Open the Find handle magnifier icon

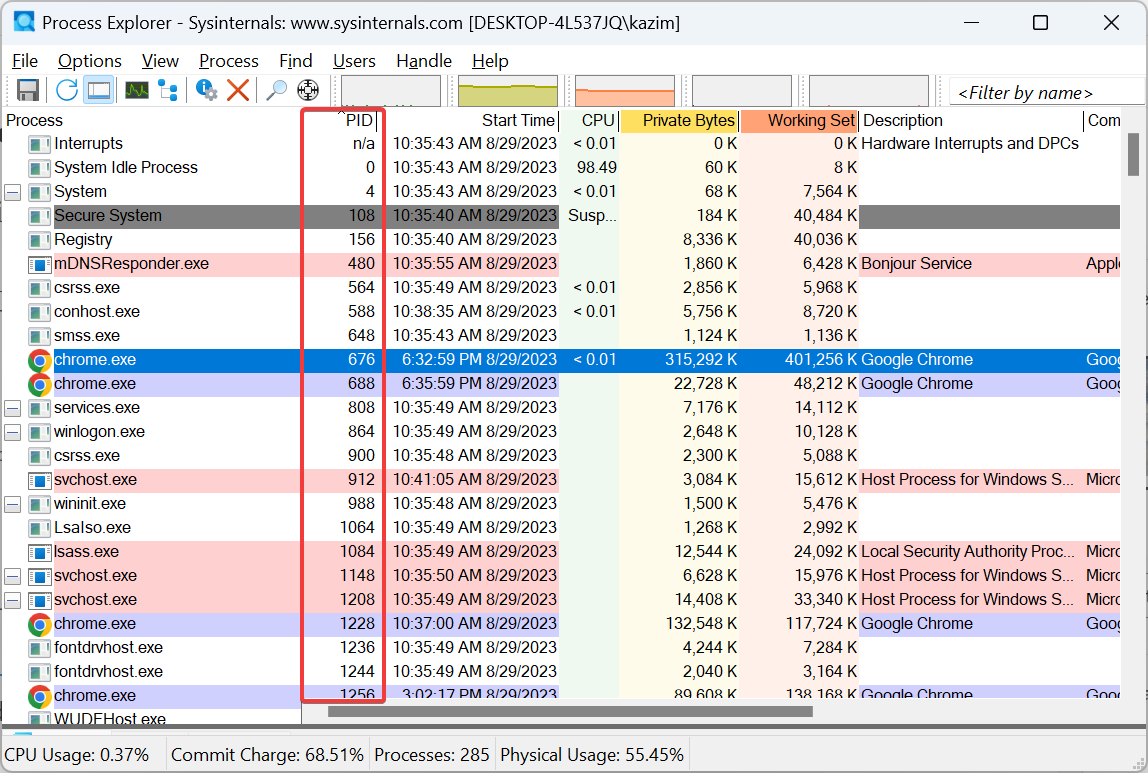click(276, 91)
